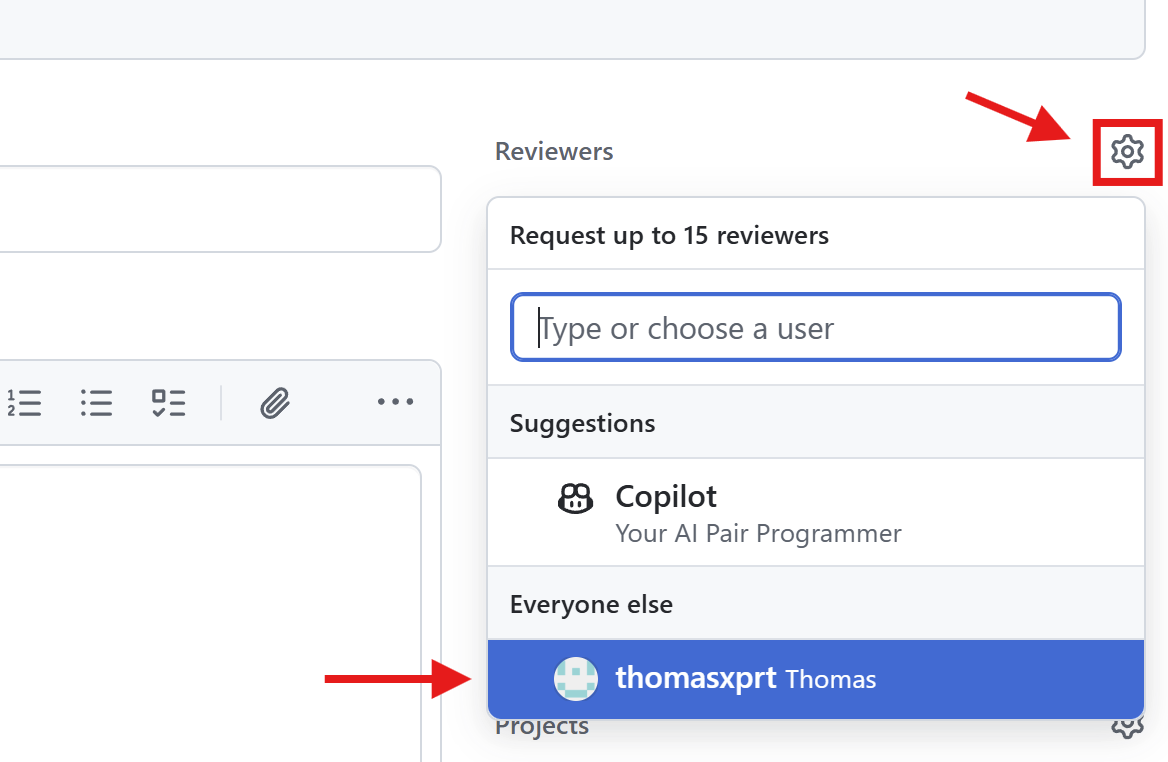1168x762 pixels.
Task: Insert a numbered list
Action: [24, 403]
